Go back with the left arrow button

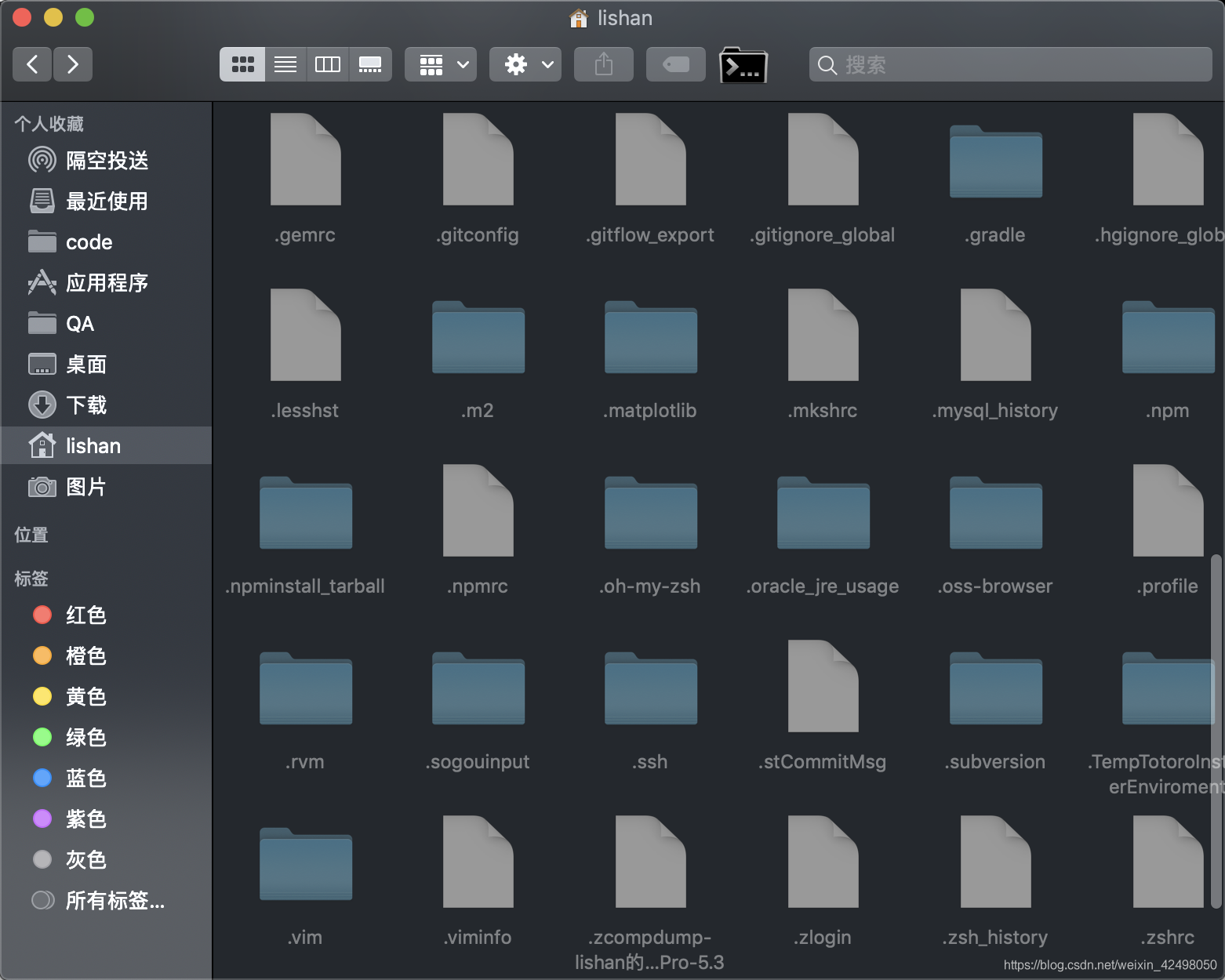coord(32,64)
